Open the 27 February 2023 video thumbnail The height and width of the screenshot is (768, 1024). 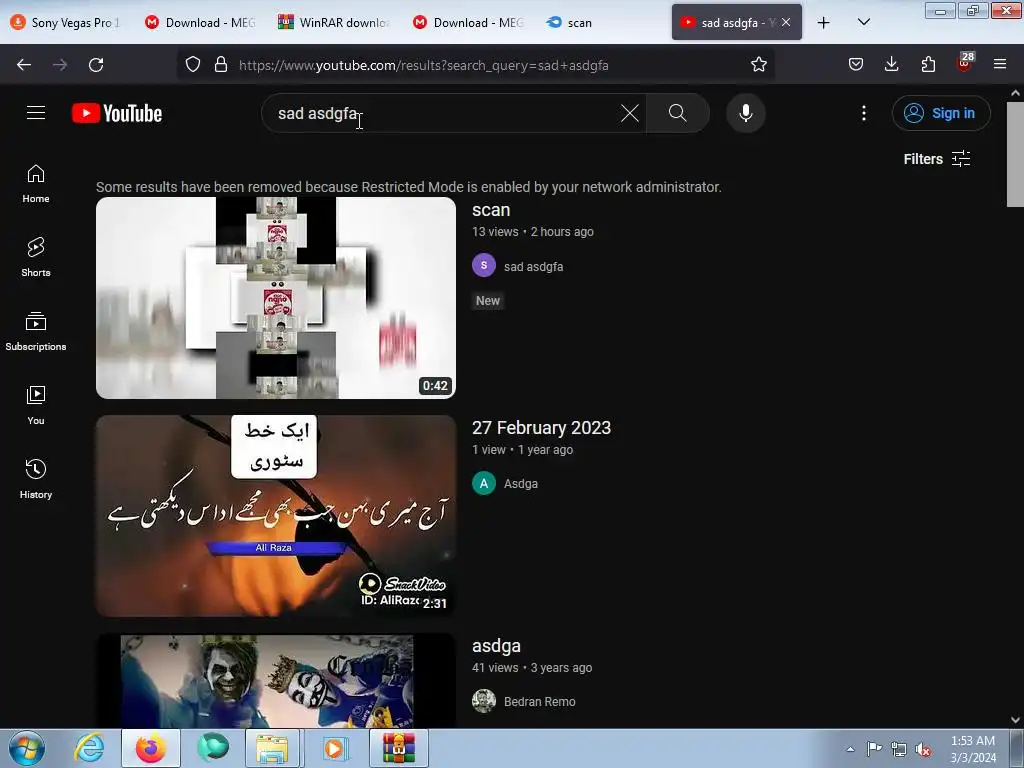point(276,516)
